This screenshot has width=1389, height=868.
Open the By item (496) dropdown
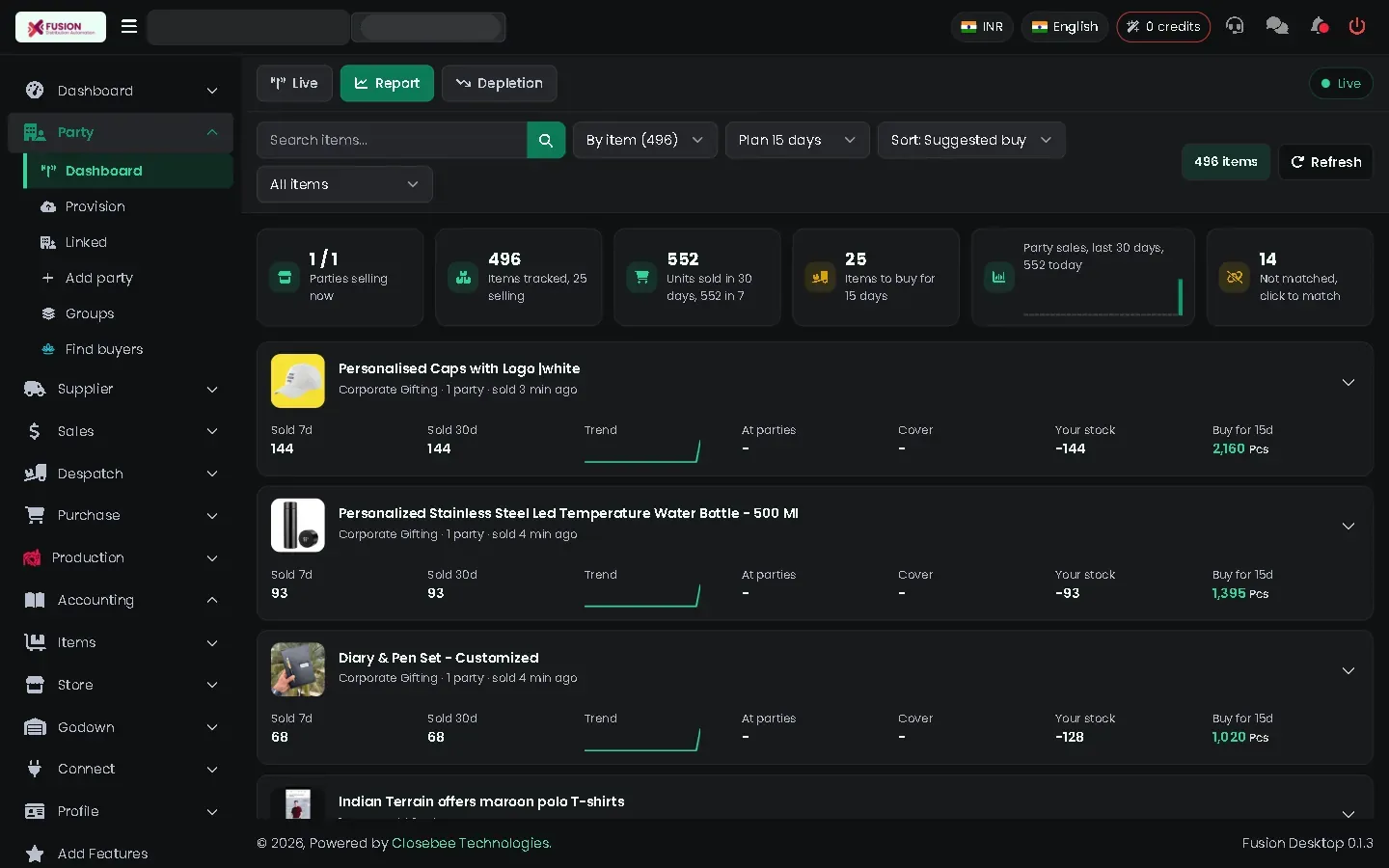645,140
